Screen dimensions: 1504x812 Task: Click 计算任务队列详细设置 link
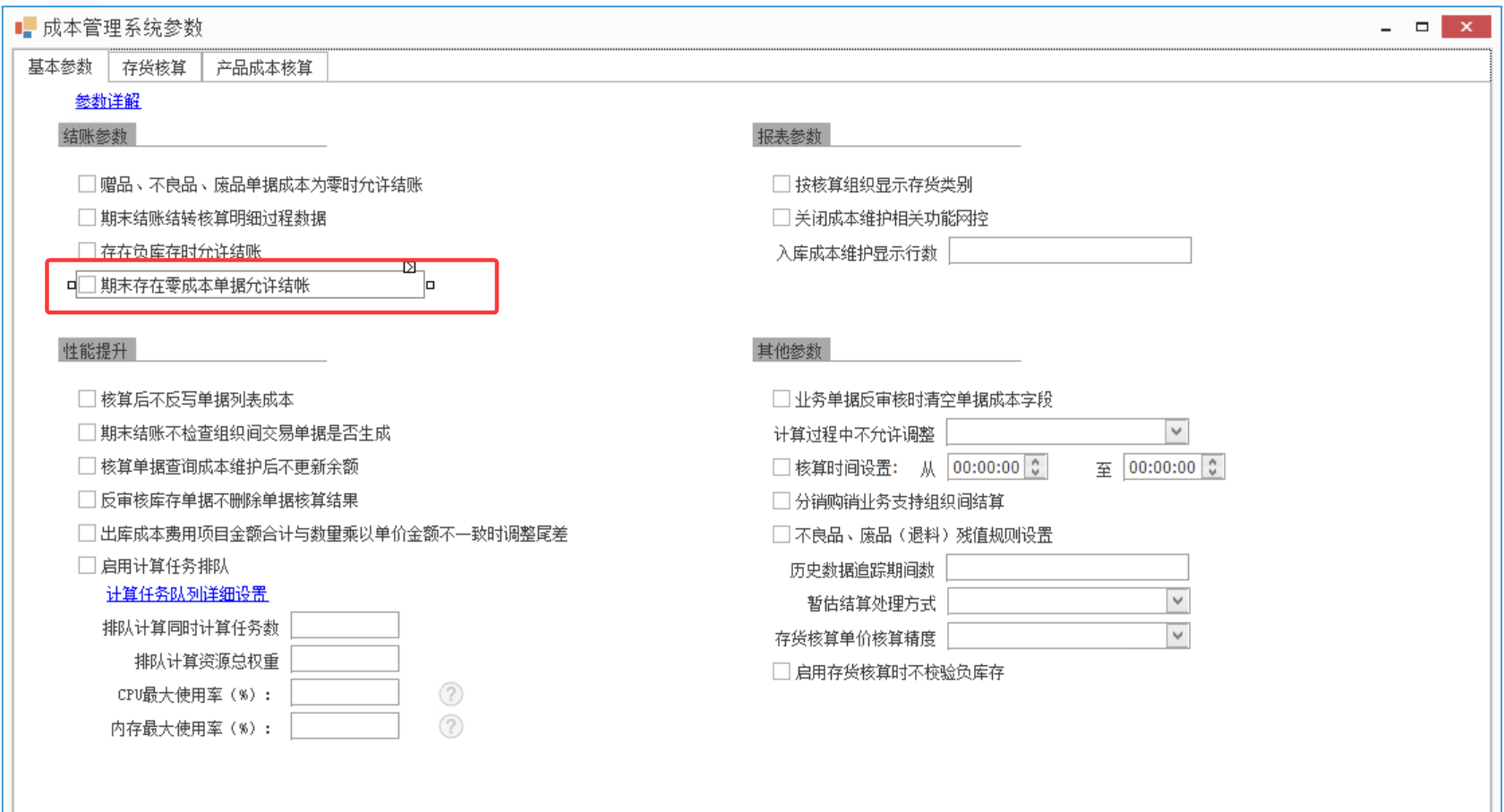pos(187,594)
